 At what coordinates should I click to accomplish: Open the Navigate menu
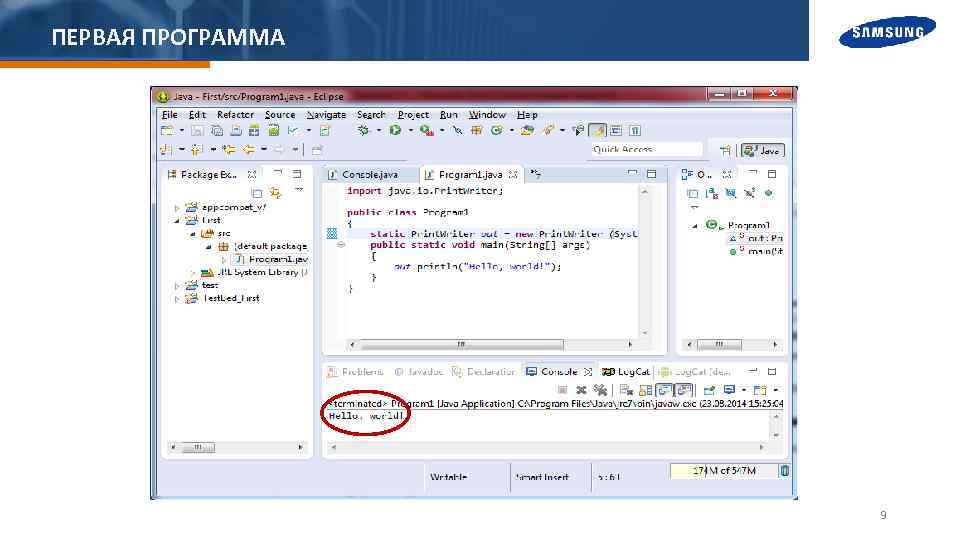(x=326, y=114)
